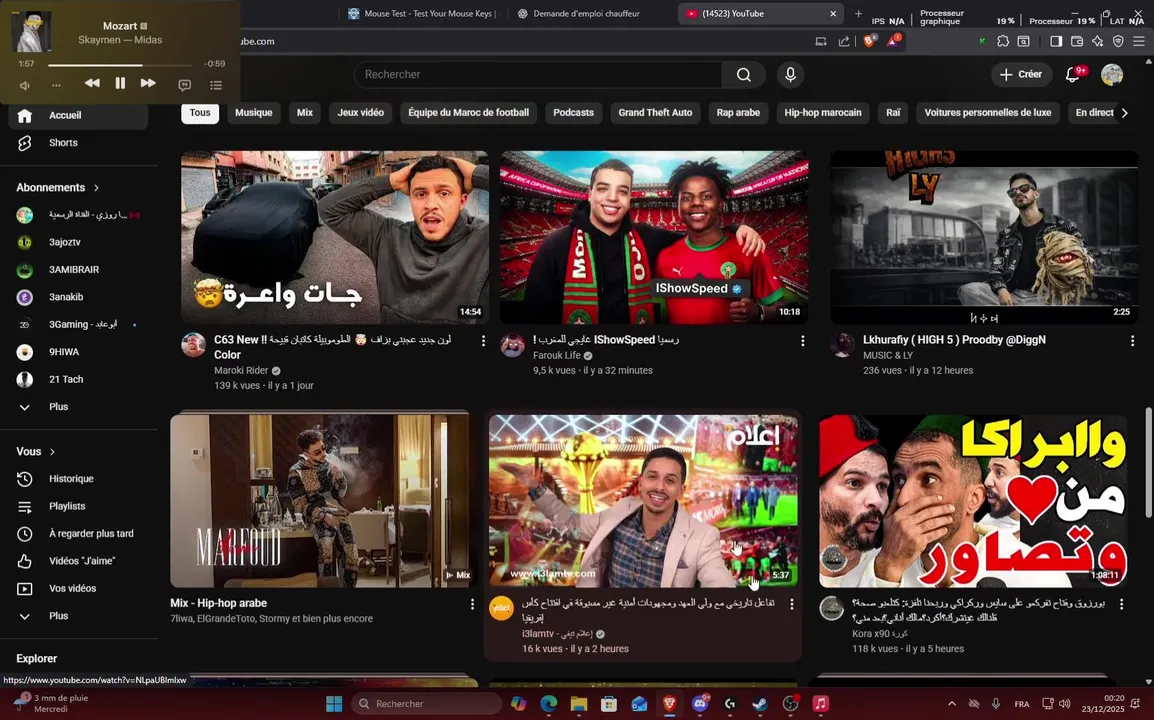Open options for Kora x90 video

[x=1121, y=604]
